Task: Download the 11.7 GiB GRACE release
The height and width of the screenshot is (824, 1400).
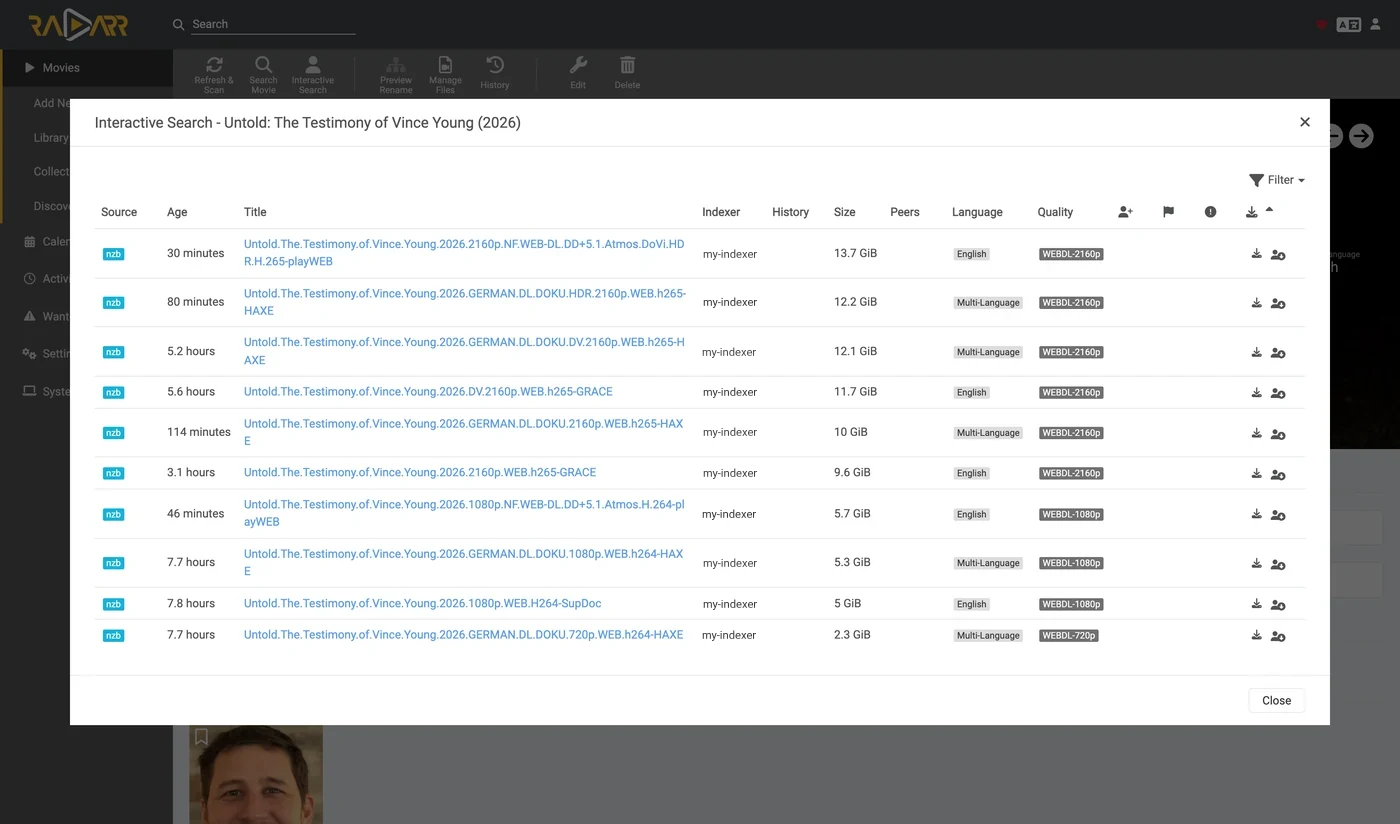Action: (1256, 393)
